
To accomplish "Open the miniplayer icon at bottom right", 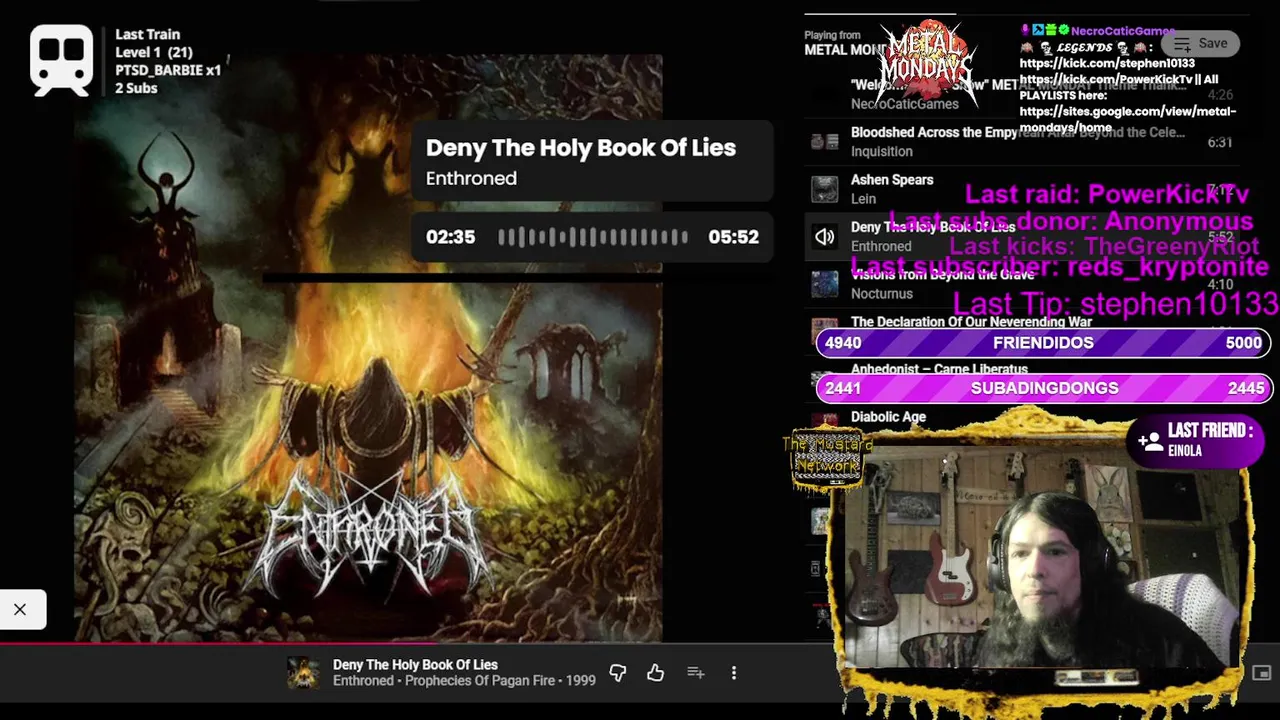I will (x=1262, y=673).
